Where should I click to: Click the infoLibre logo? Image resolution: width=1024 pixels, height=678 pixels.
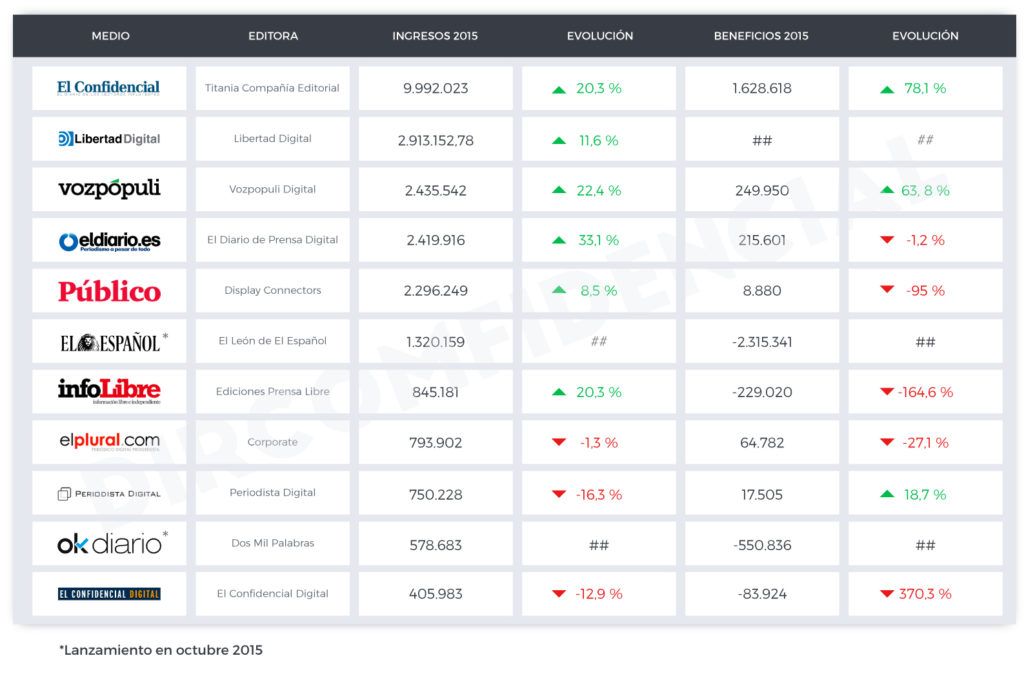[109, 391]
